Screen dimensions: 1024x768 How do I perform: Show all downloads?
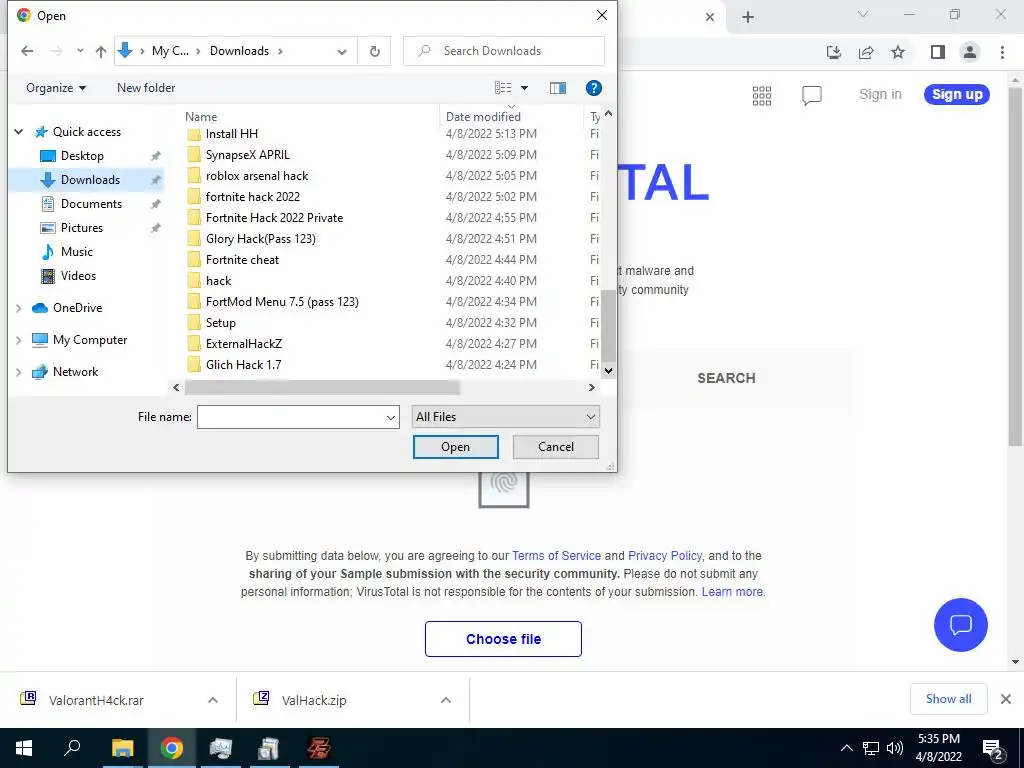948,699
